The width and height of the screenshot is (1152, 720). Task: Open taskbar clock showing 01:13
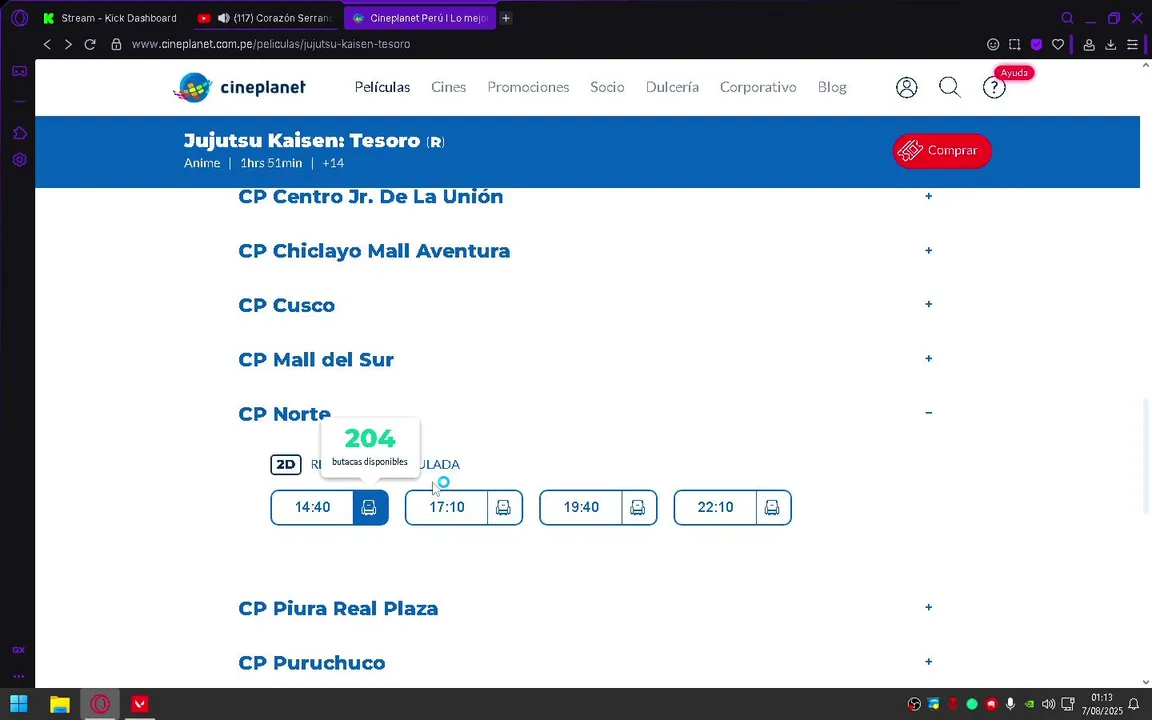point(1101,704)
